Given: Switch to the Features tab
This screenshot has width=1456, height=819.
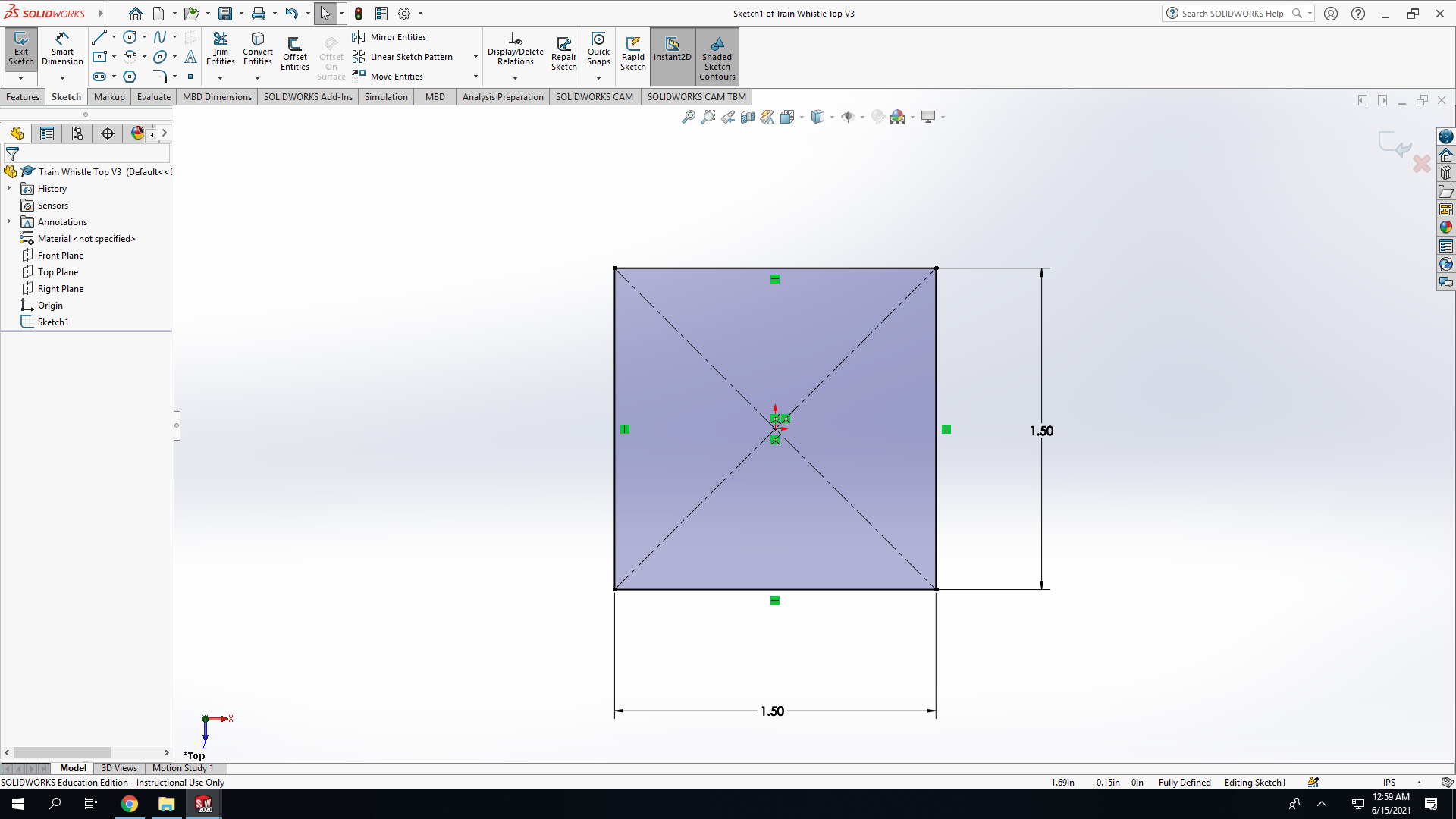Looking at the screenshot, I should (x=23, y=97).
